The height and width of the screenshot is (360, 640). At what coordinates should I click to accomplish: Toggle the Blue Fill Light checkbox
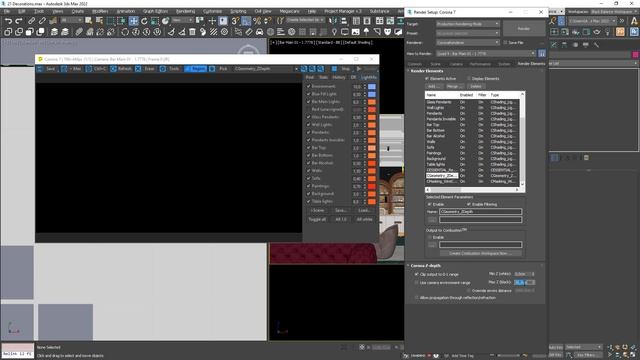[309, 94]
